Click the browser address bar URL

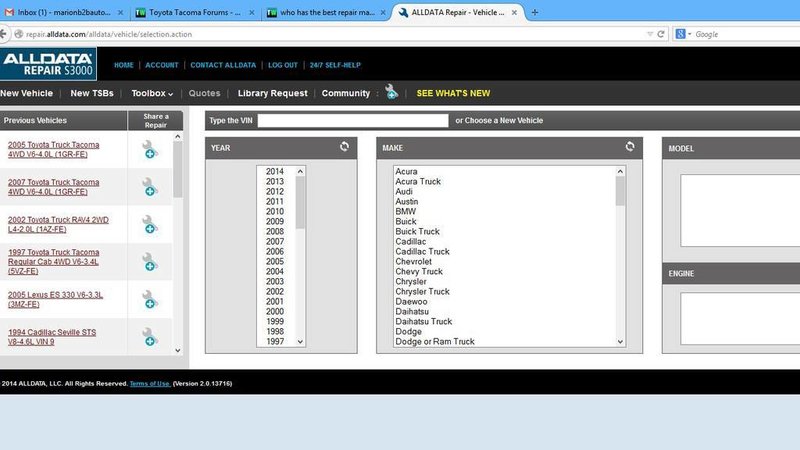(109, 34)
